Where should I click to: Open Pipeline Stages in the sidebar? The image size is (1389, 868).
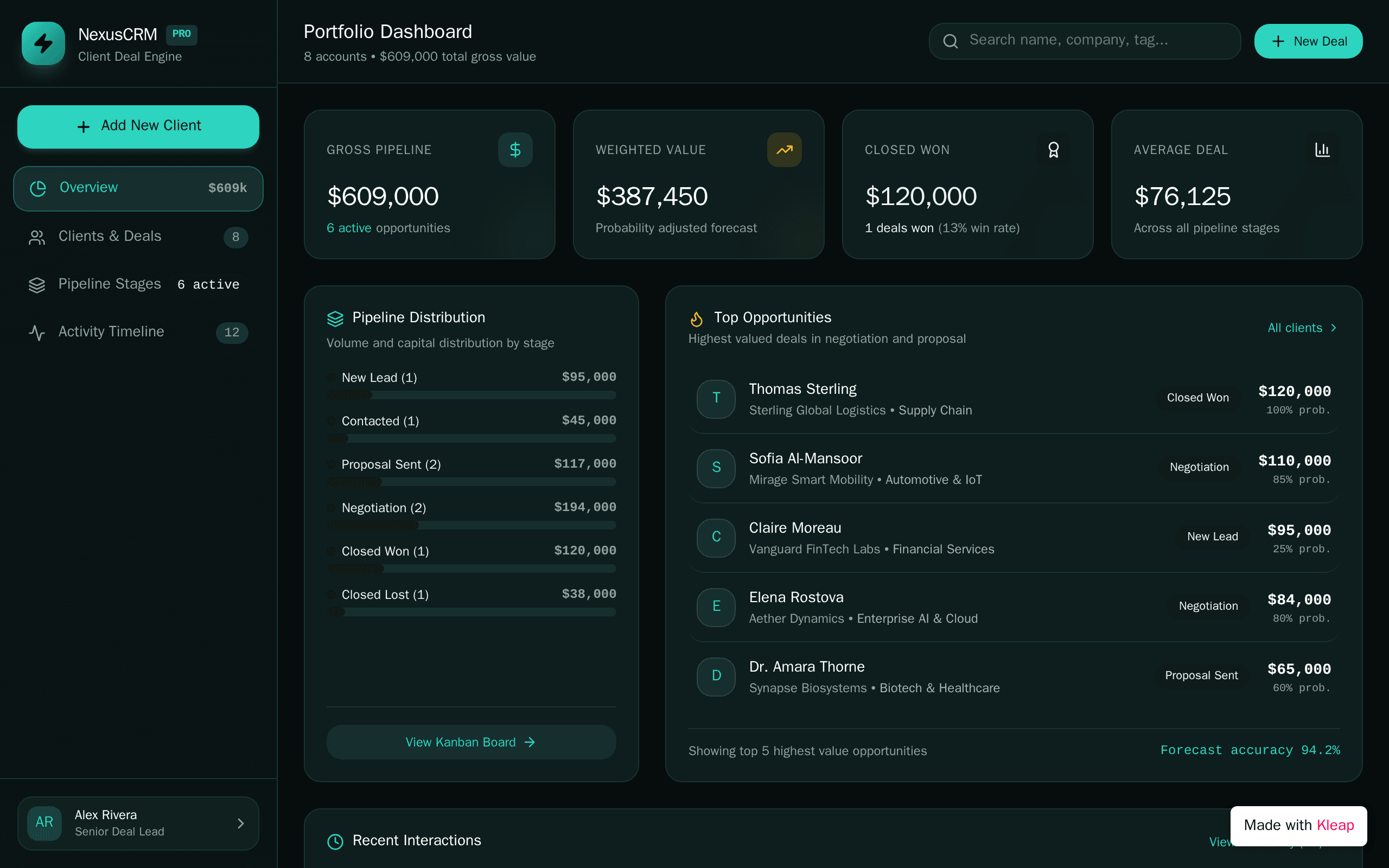click(x=138, y=284)
